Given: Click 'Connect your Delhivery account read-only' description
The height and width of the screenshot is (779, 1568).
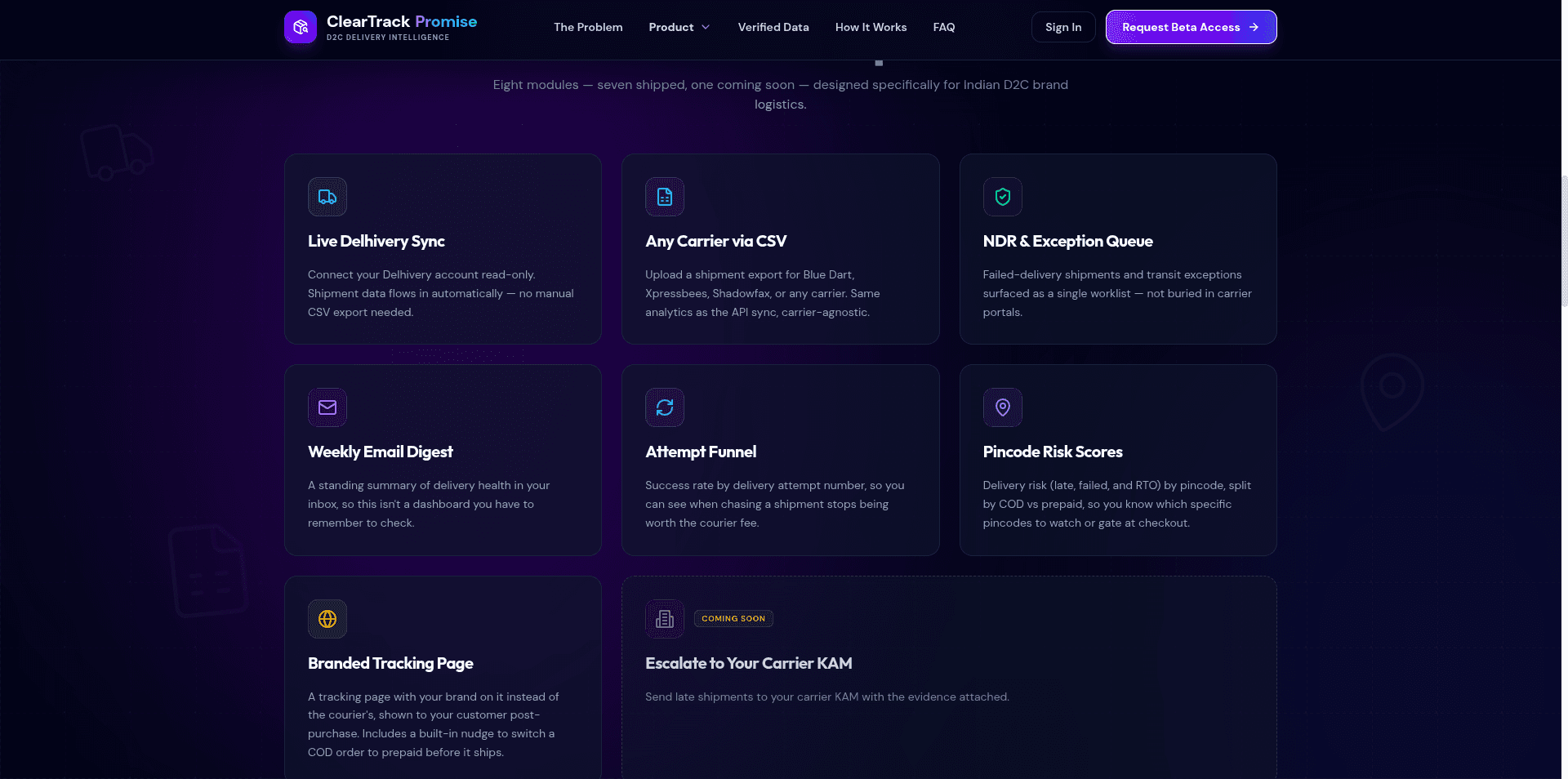Looking at the screenshot, I should pos(441,293).
